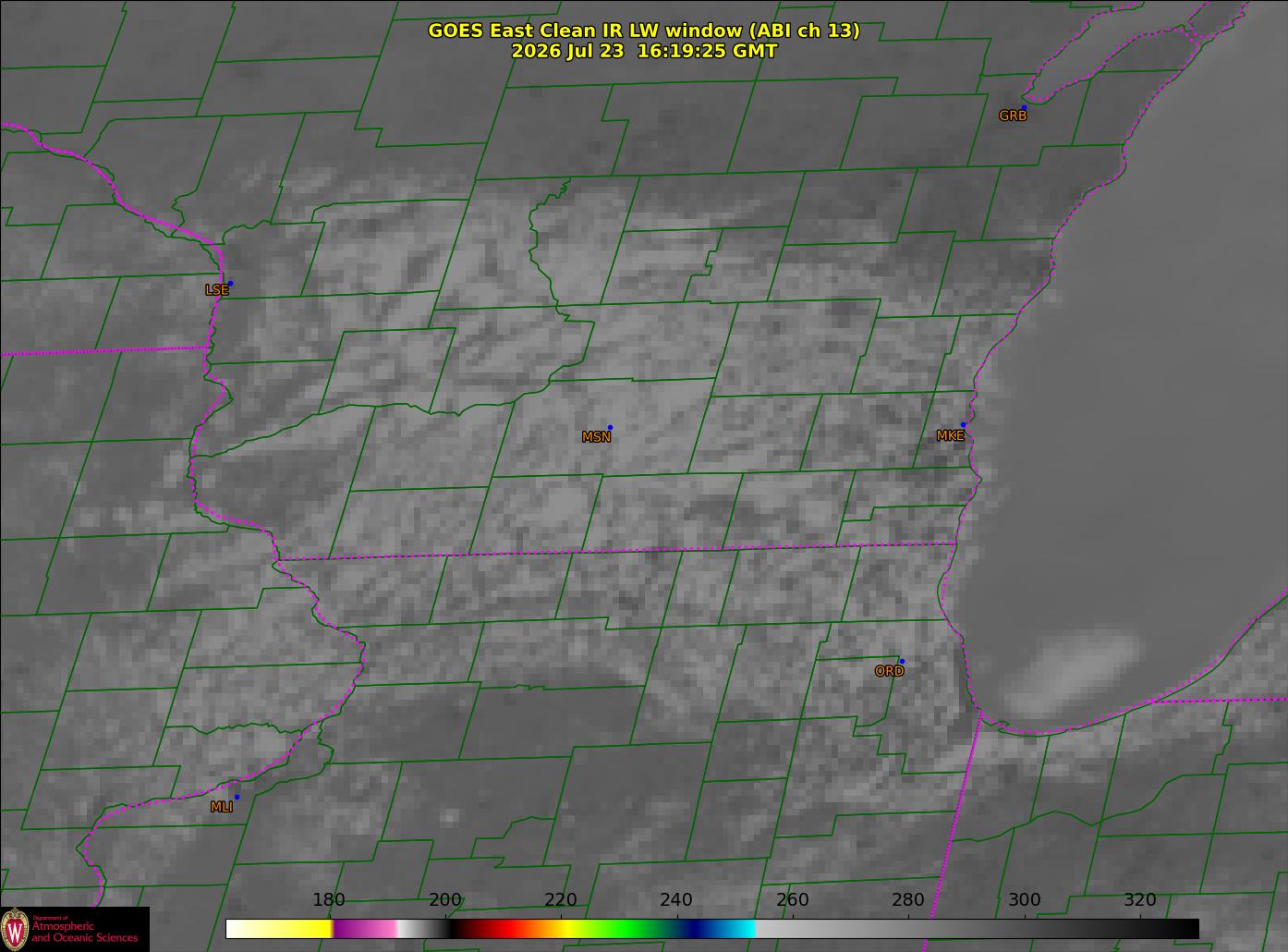
Task: Select the ORD station marker
Action: point(902,661)
